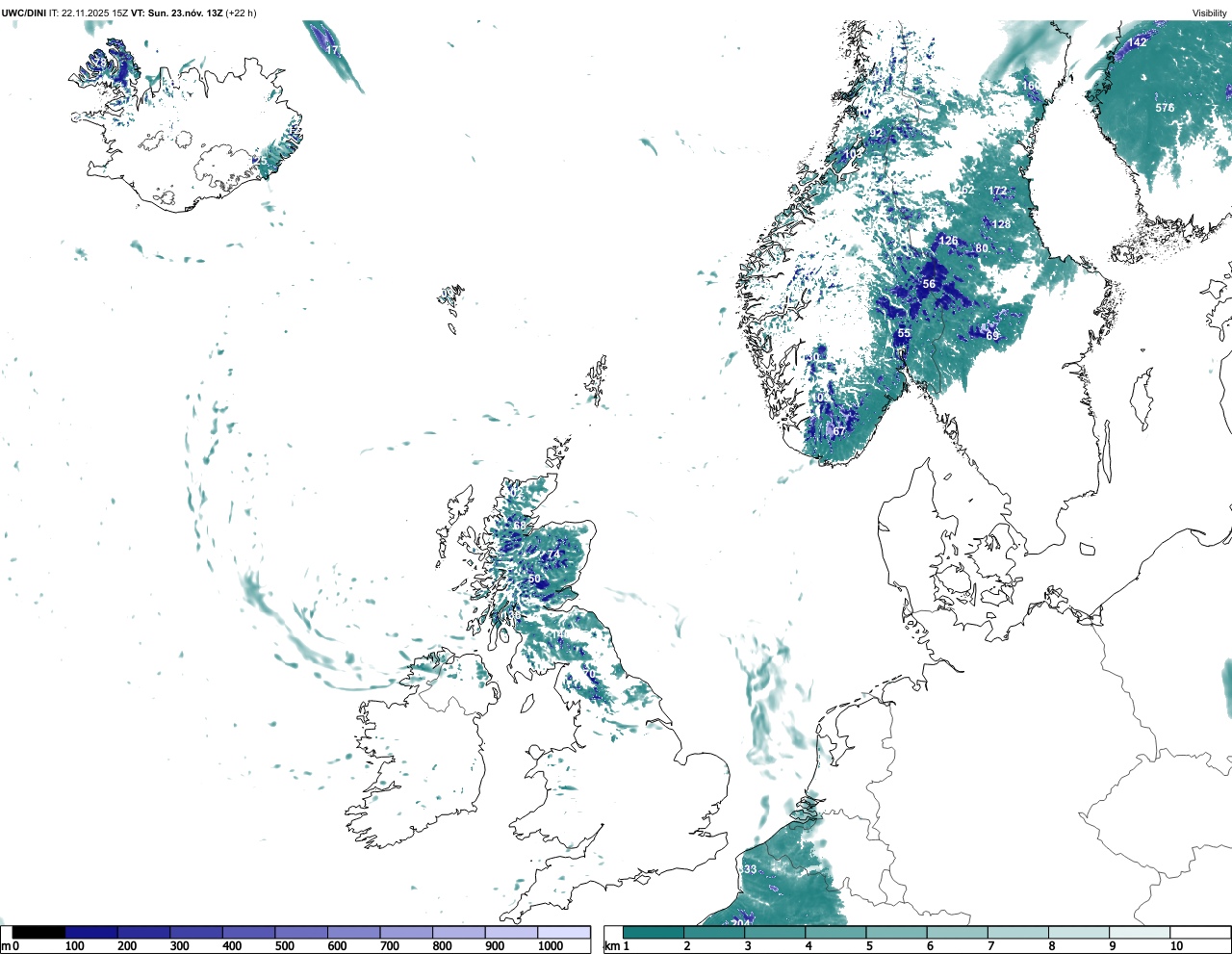
Task: Click the '55' visibility value near Norway border
Action: point(904,333)
